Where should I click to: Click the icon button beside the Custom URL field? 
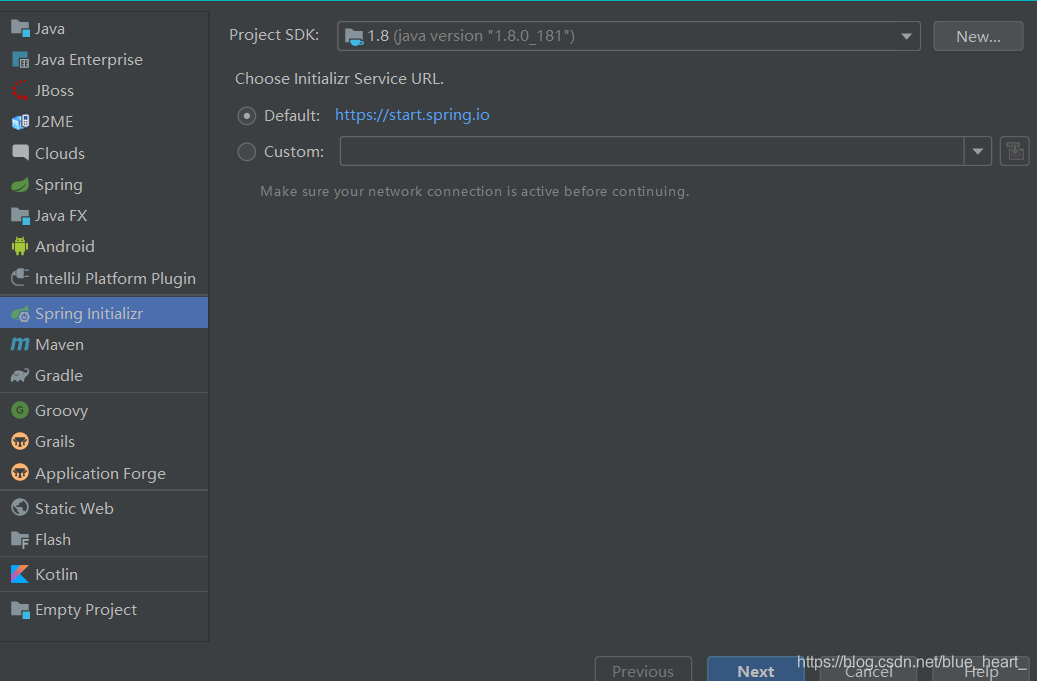1015,151
